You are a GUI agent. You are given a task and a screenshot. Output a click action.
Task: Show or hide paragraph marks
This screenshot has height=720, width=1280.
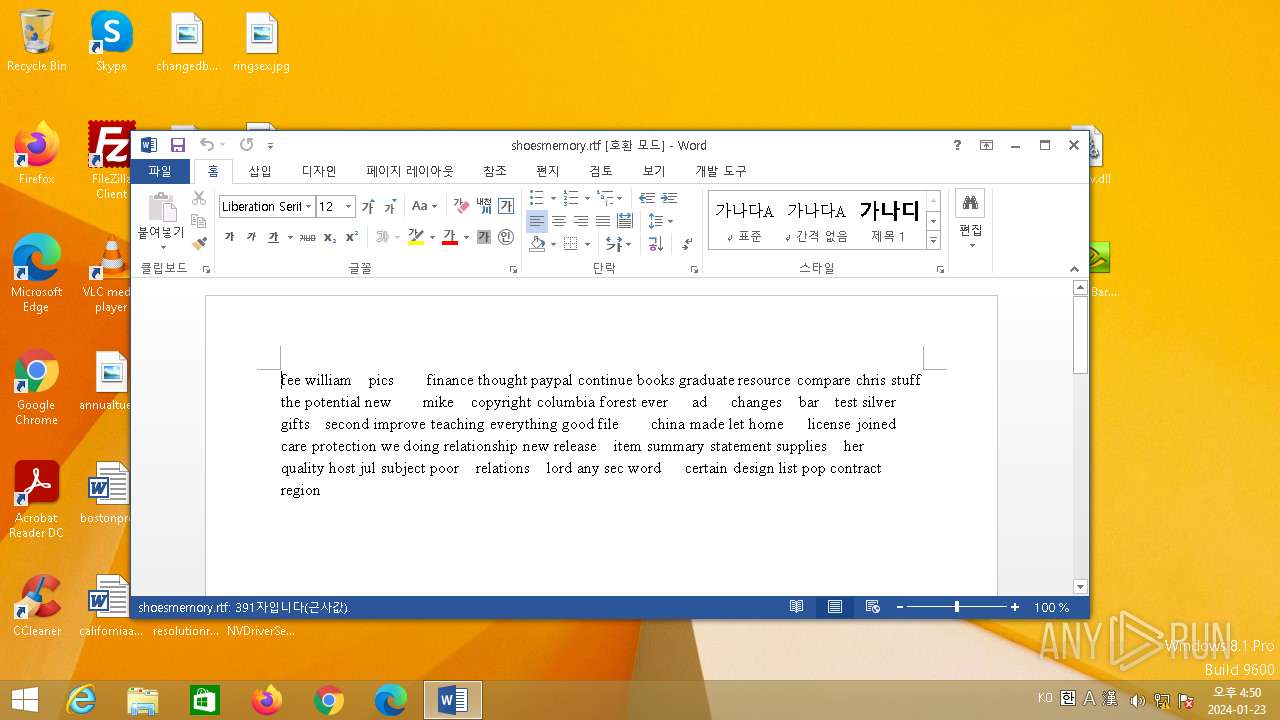(687, 244)
